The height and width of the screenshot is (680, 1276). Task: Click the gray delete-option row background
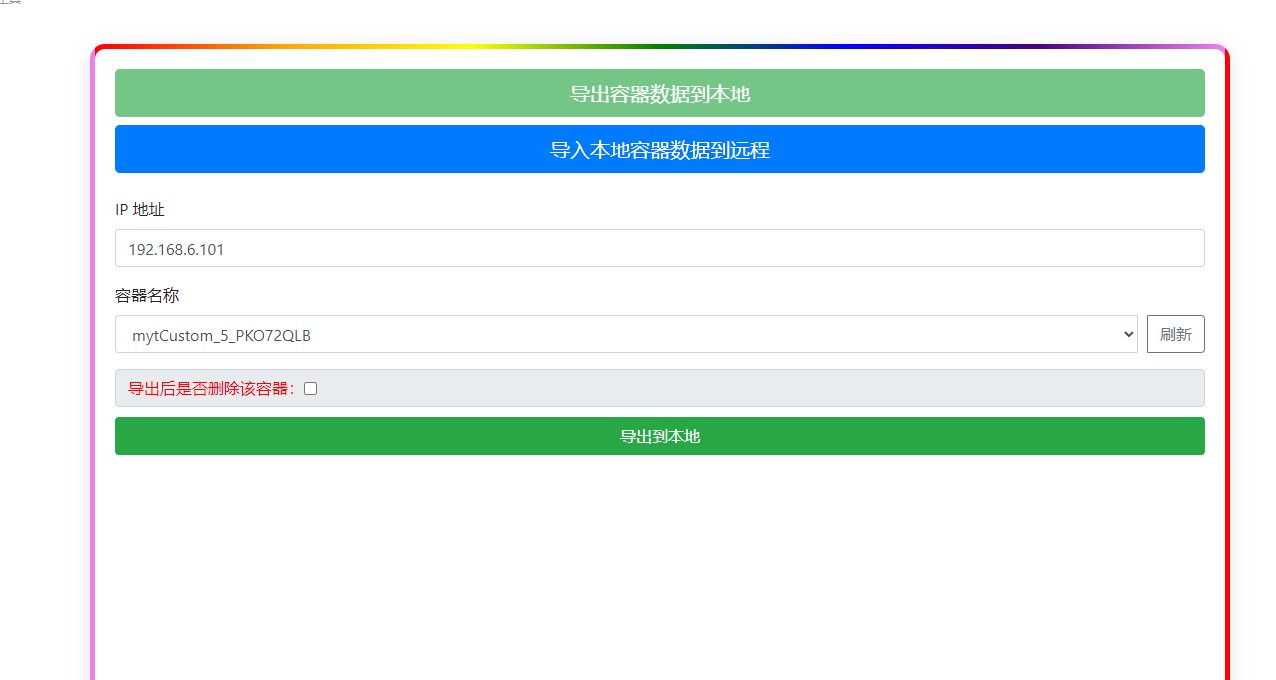[x=760, y=388]
